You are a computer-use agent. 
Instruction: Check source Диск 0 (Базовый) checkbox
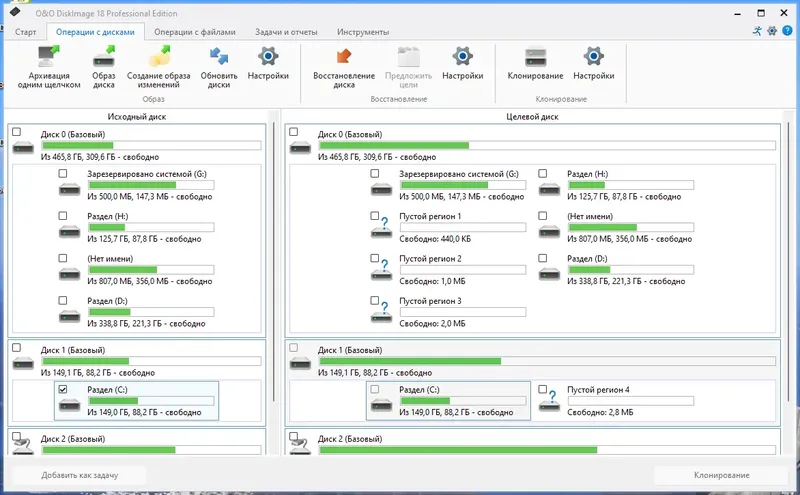pyautogui.click(x=16, y=132)
